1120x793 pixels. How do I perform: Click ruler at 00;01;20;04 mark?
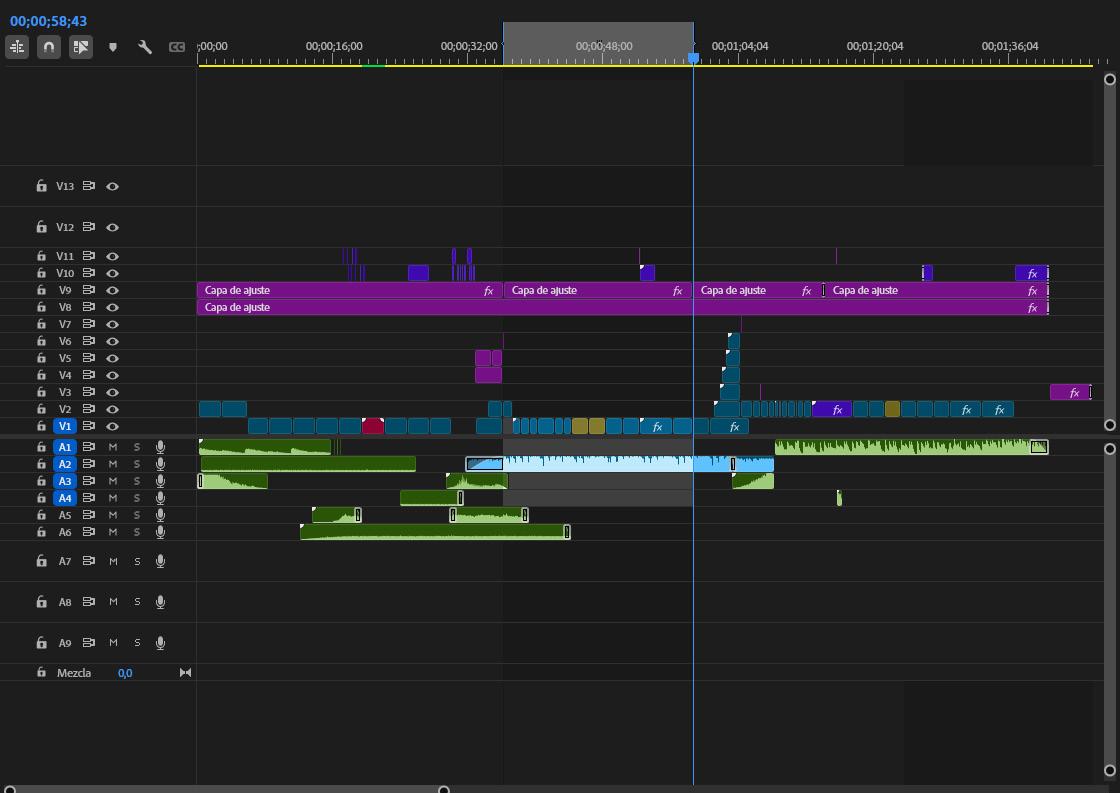874,46
